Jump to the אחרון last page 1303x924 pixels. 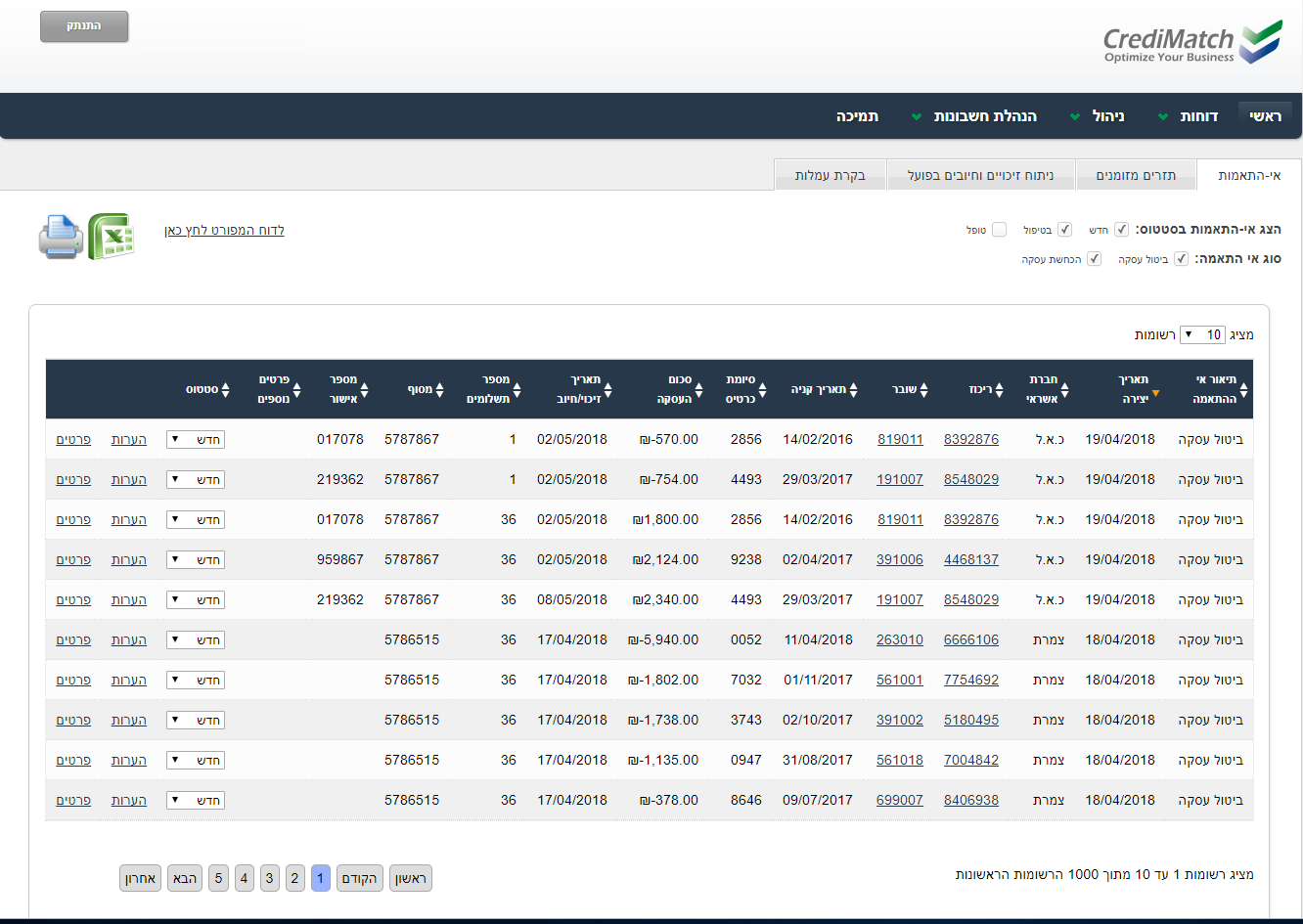pyautogui.click(x=141, y=878)
